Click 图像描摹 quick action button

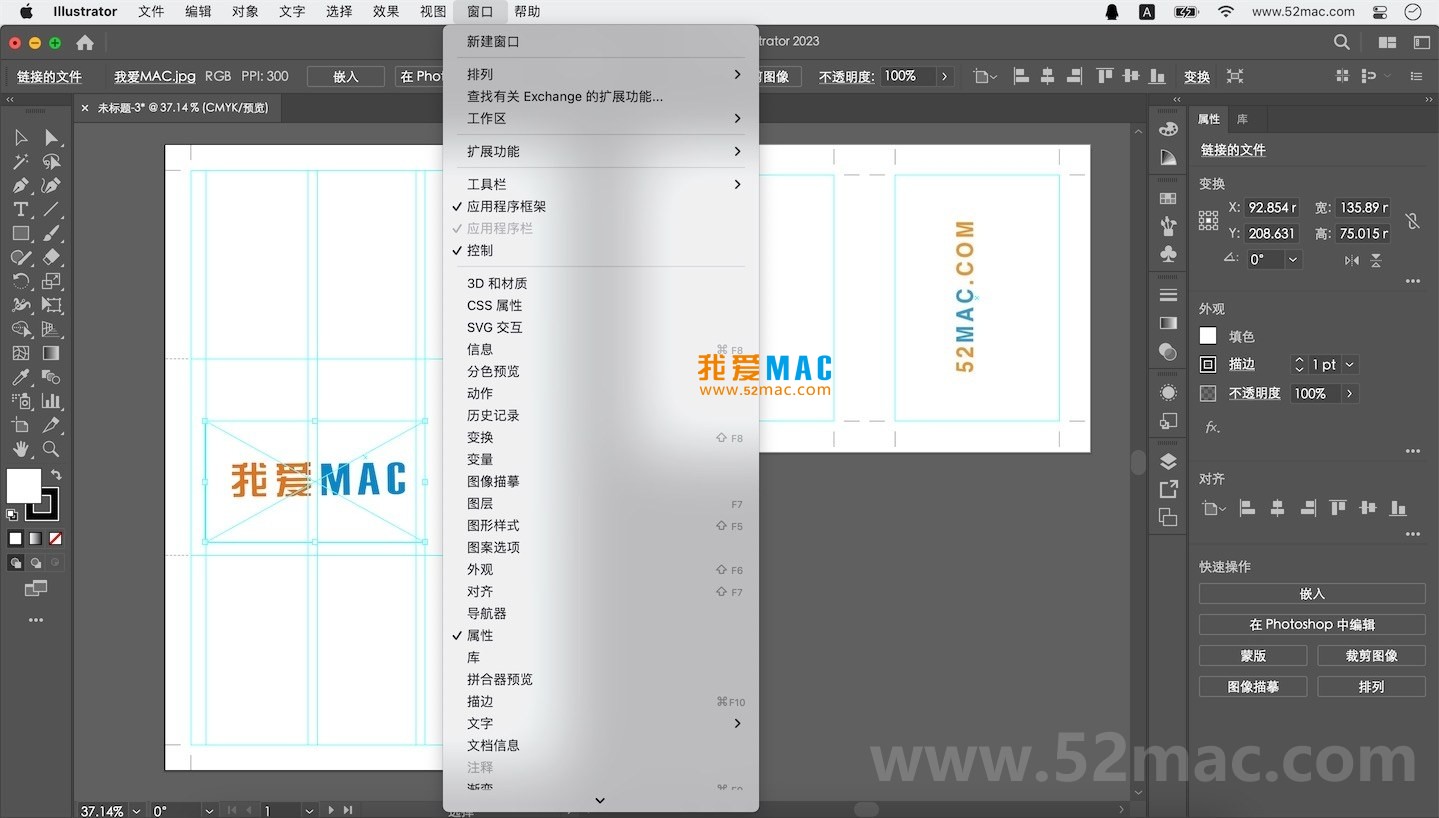click(x=1253, y=687)
